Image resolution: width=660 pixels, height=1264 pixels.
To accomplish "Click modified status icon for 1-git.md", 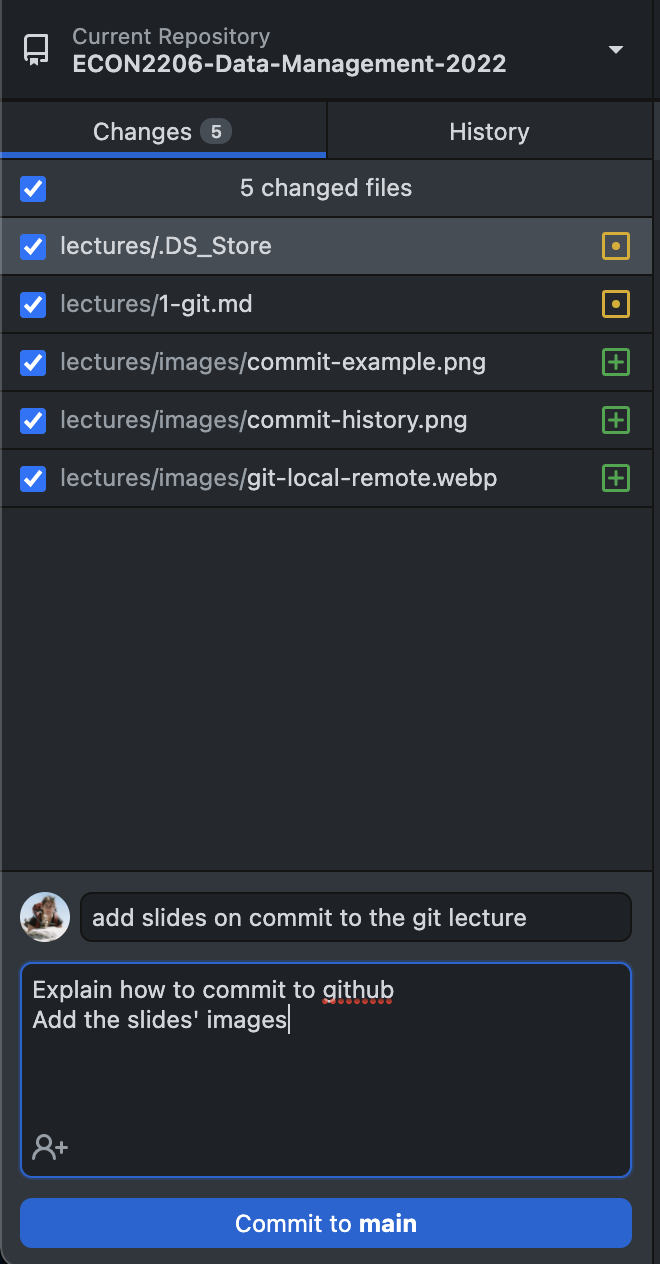I will coord(616,304).
